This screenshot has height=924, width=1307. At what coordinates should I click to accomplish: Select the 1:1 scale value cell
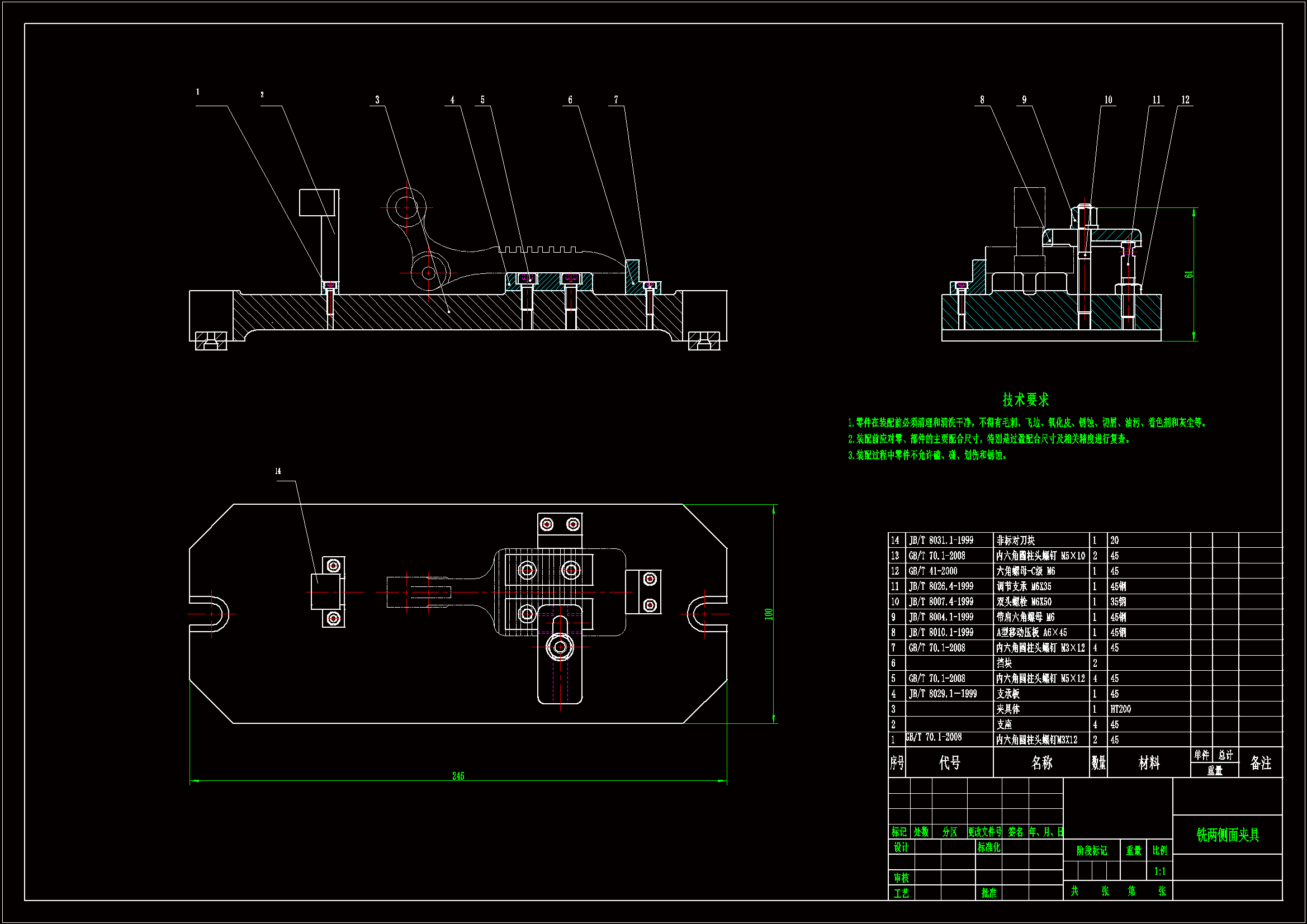1159,871
